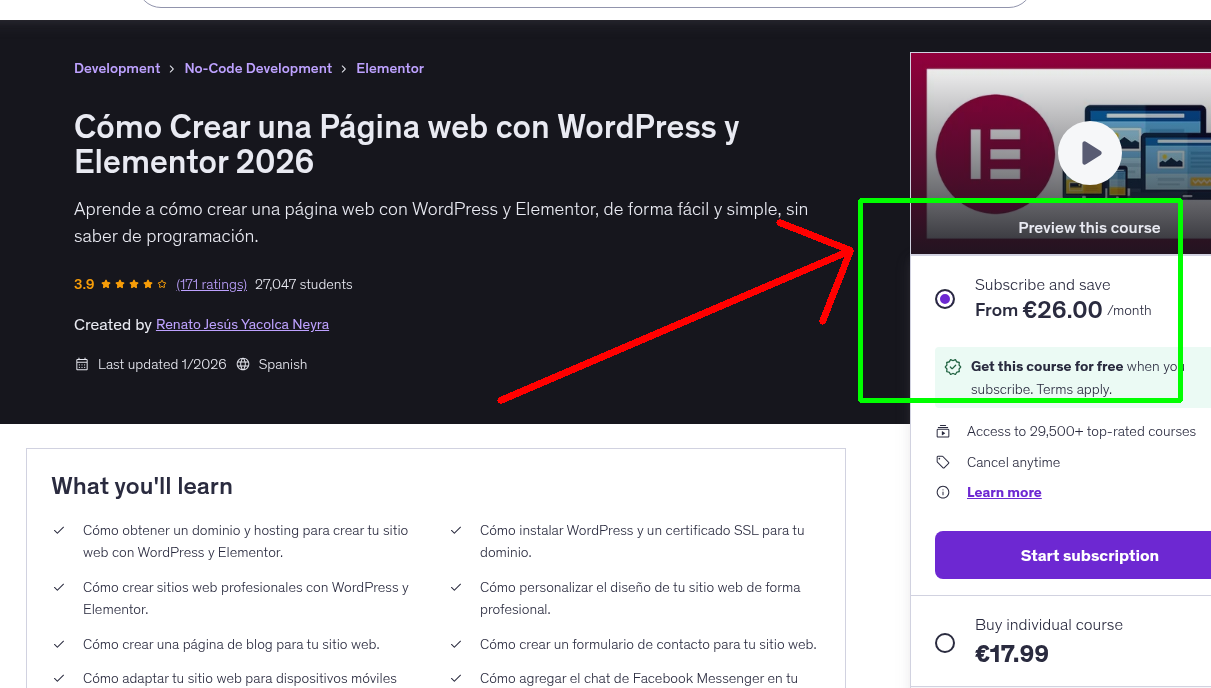
Task: Click checkmark beside 'personalizar el diseño'
Action: [x=456, y=587]
